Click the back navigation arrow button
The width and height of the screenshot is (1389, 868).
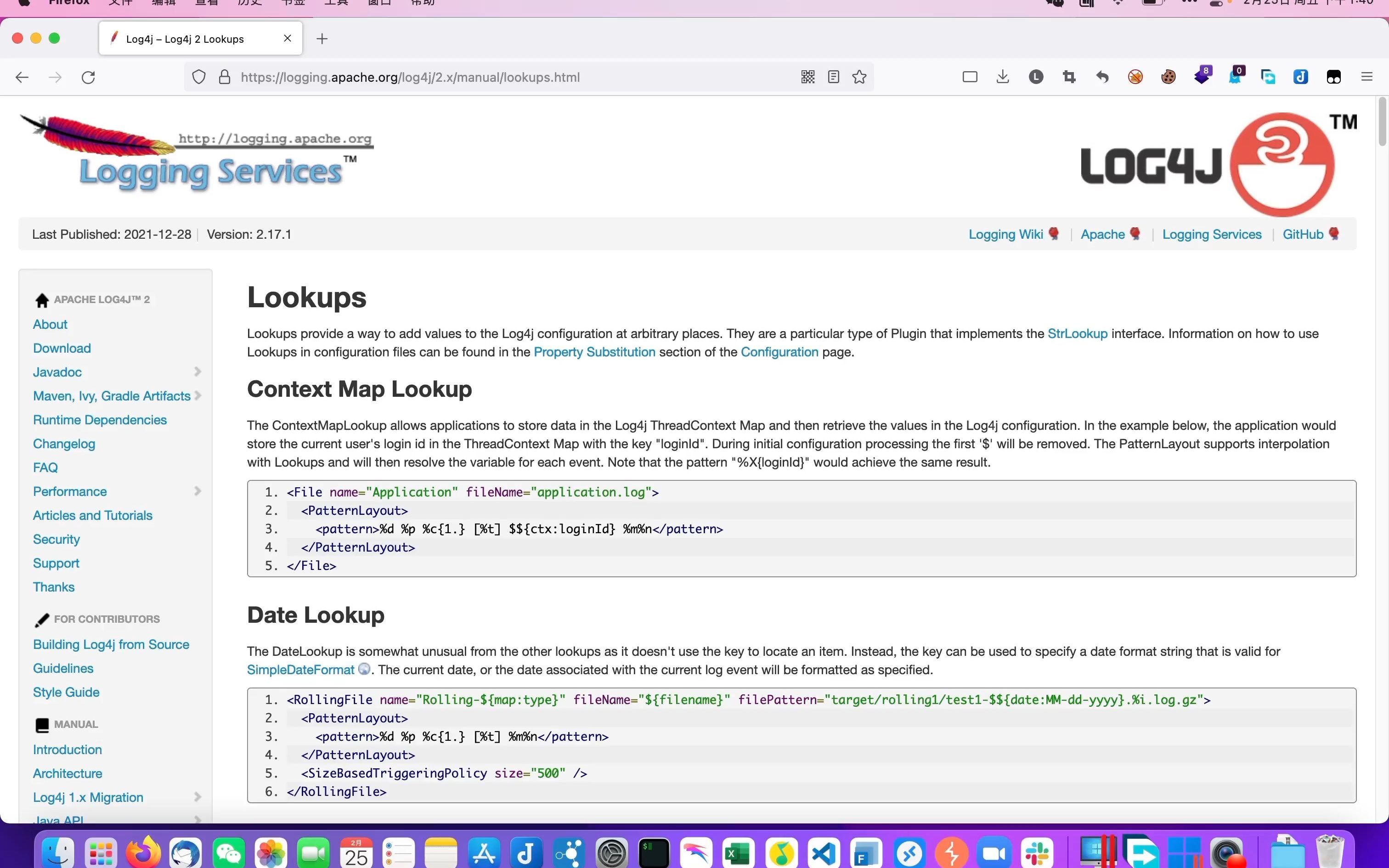23,77
